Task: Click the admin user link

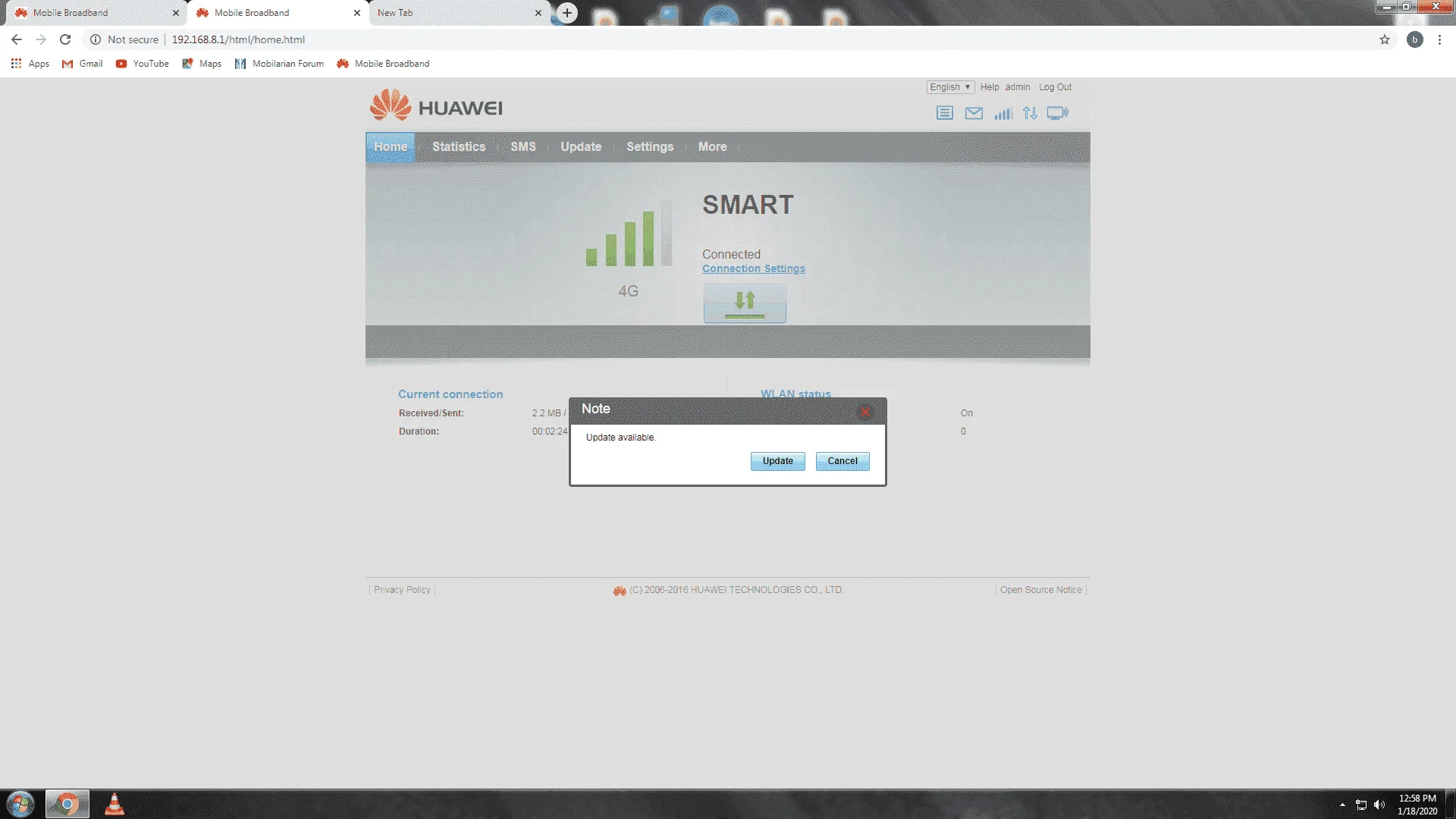Action: click(x=1018, y=87)
